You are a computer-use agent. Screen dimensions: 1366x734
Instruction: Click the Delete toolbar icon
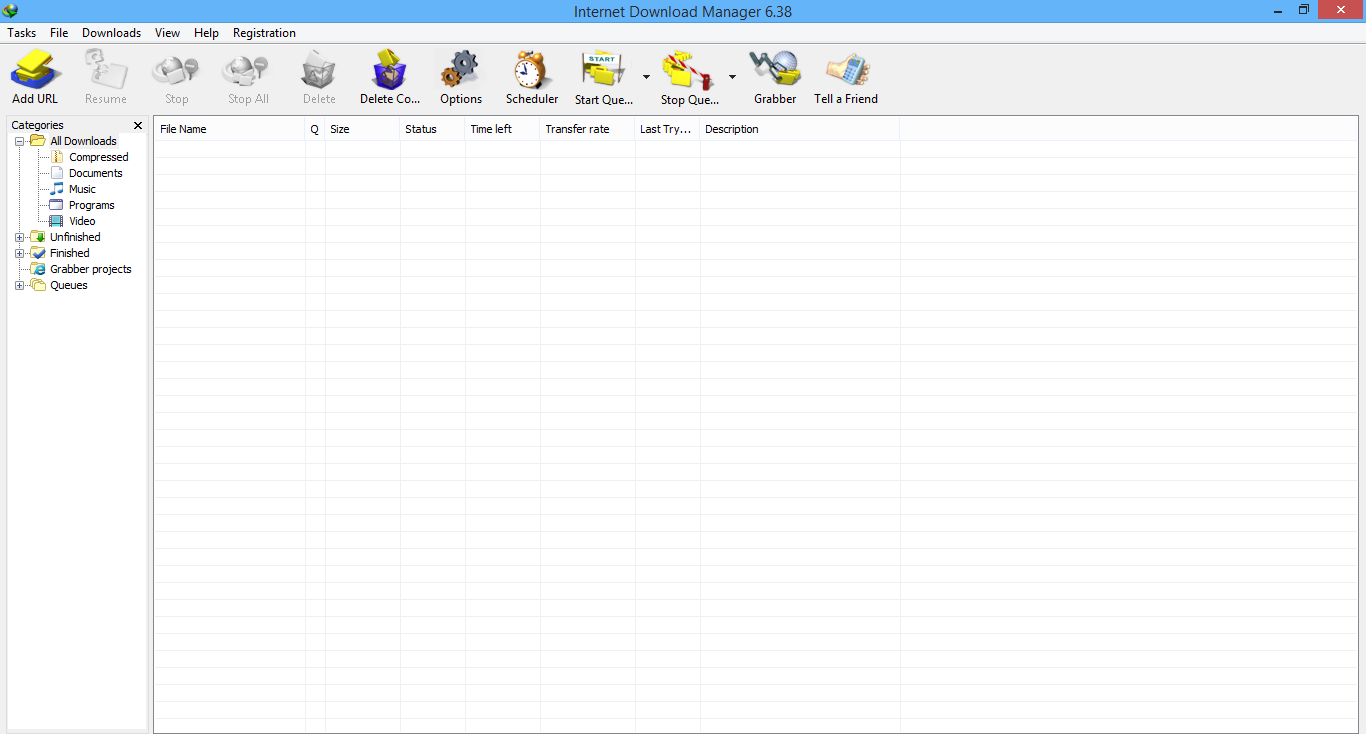pos(319,70)
